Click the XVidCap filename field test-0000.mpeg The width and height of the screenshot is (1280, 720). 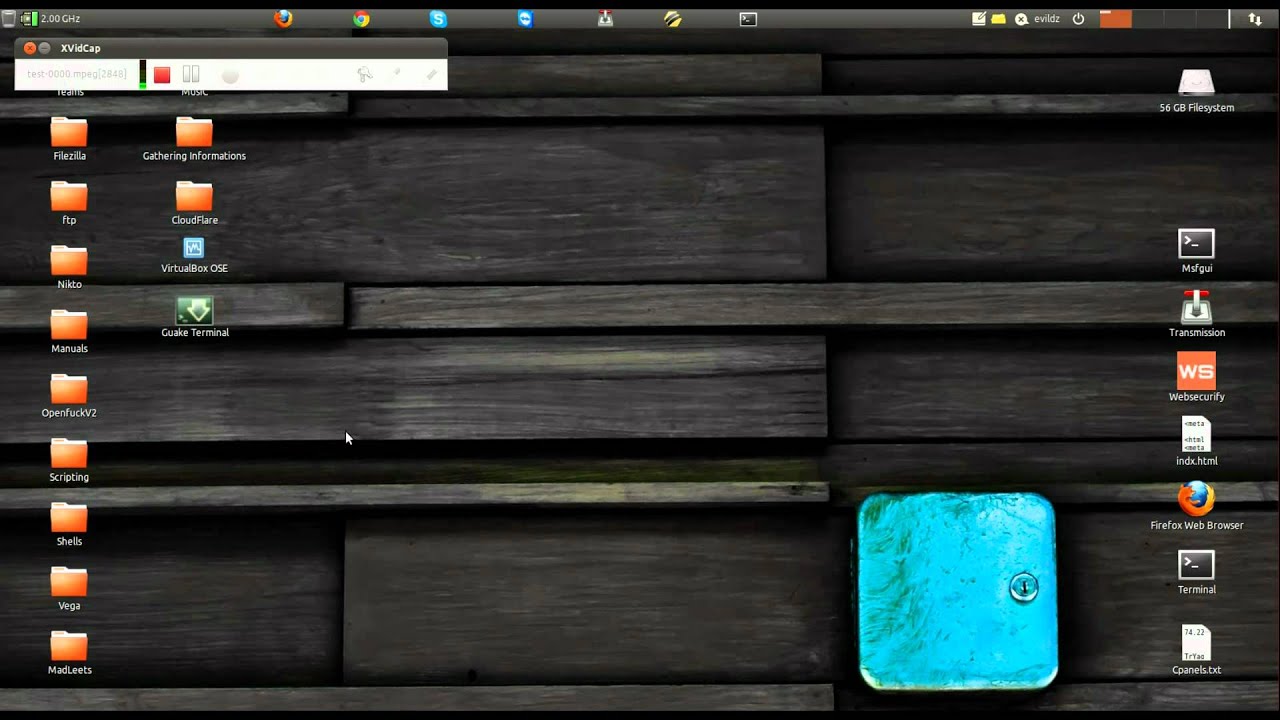coord(77,74)
